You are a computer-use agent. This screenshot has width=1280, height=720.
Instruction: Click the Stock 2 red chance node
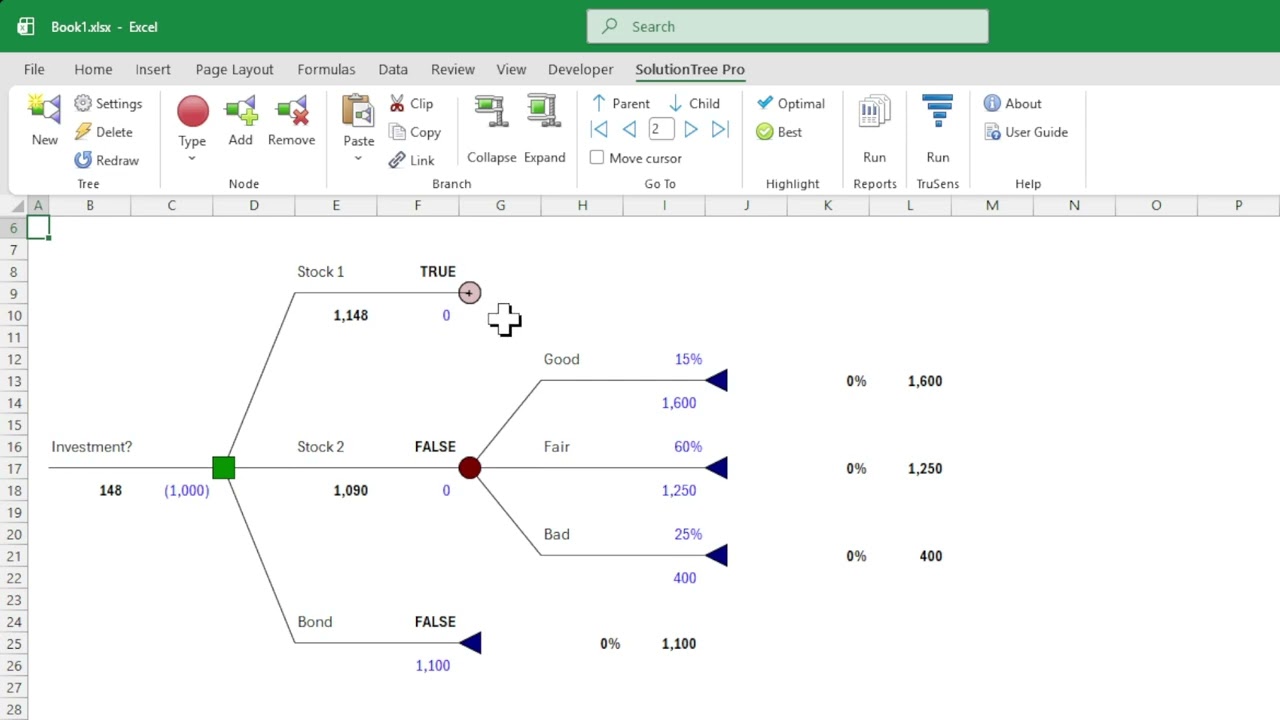[469, 468]
